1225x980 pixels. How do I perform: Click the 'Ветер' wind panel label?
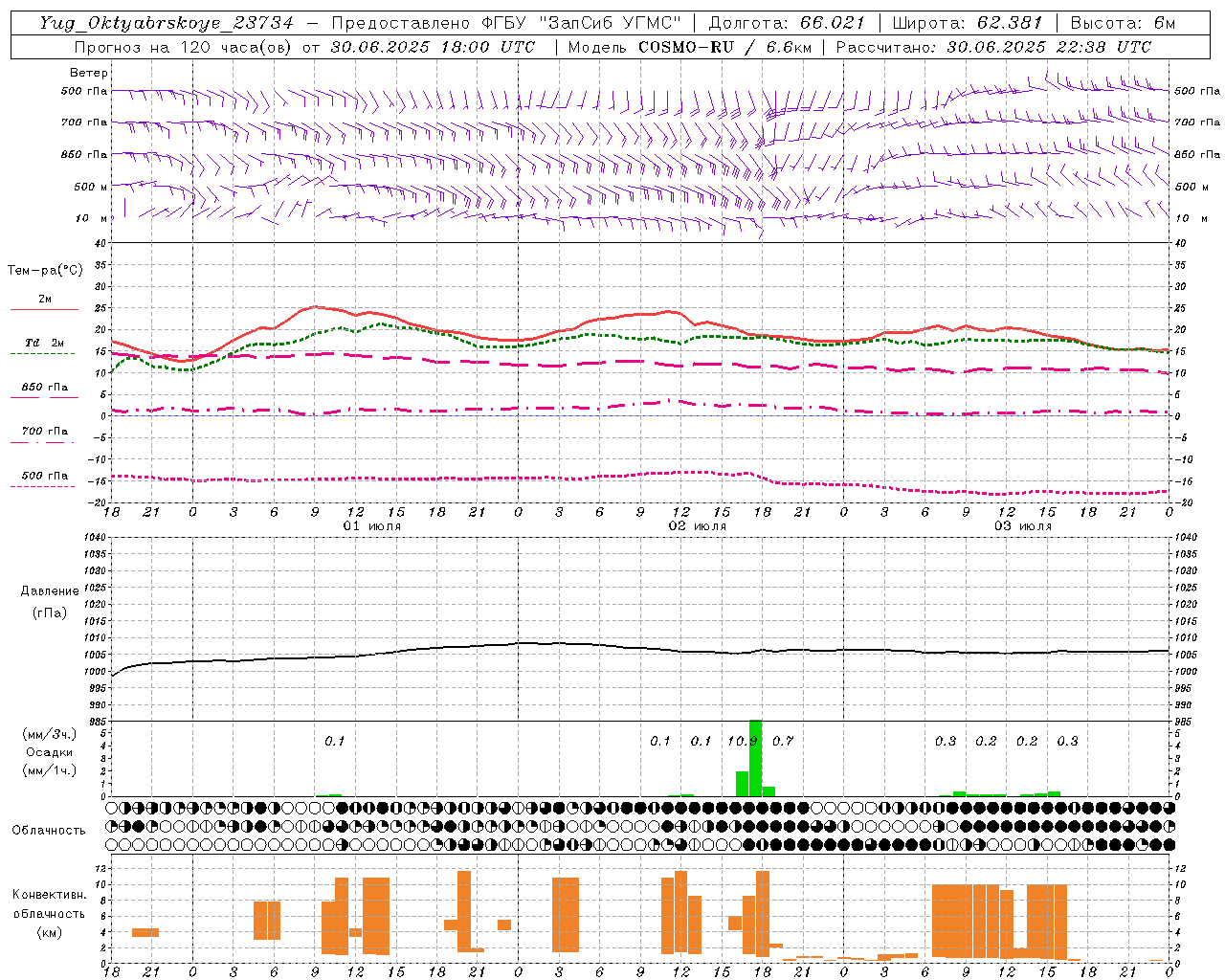(x=89, y=73)
